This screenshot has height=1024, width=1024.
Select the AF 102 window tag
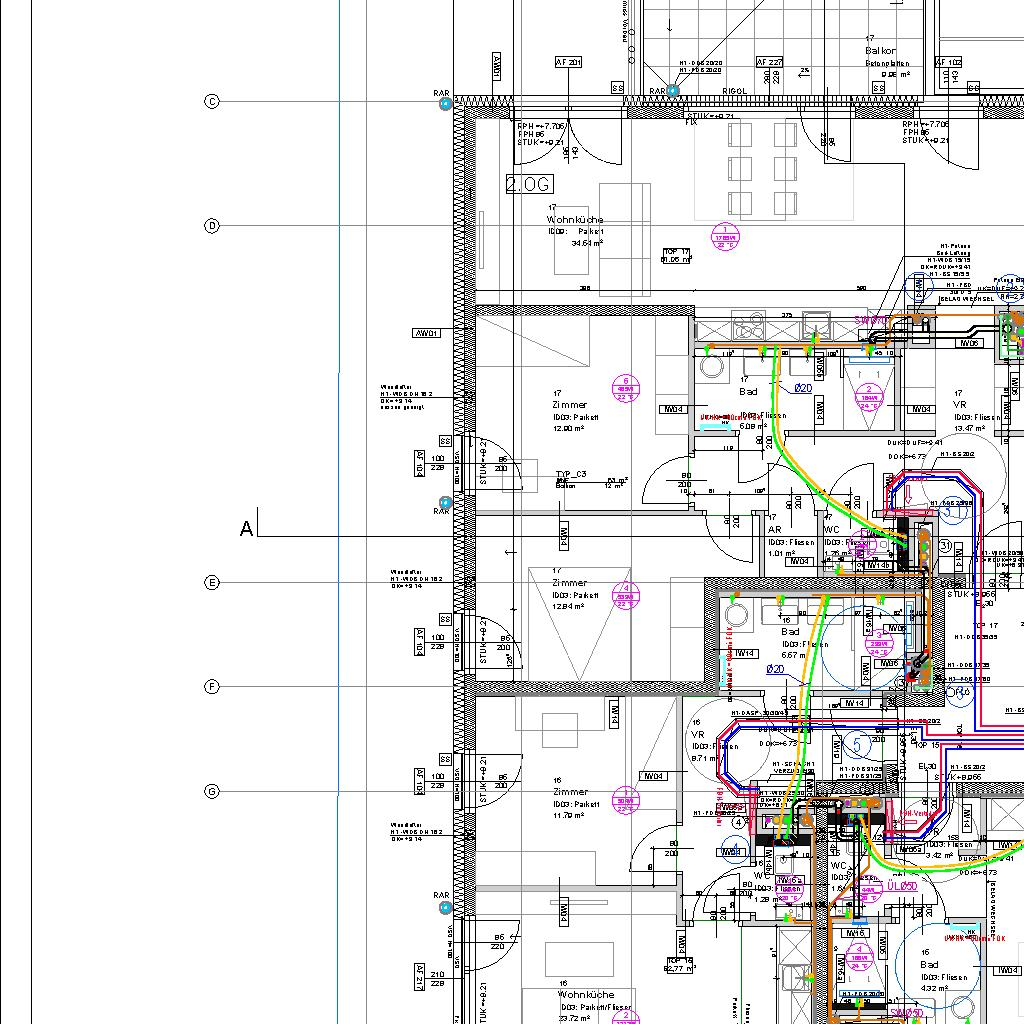[948, 63]
